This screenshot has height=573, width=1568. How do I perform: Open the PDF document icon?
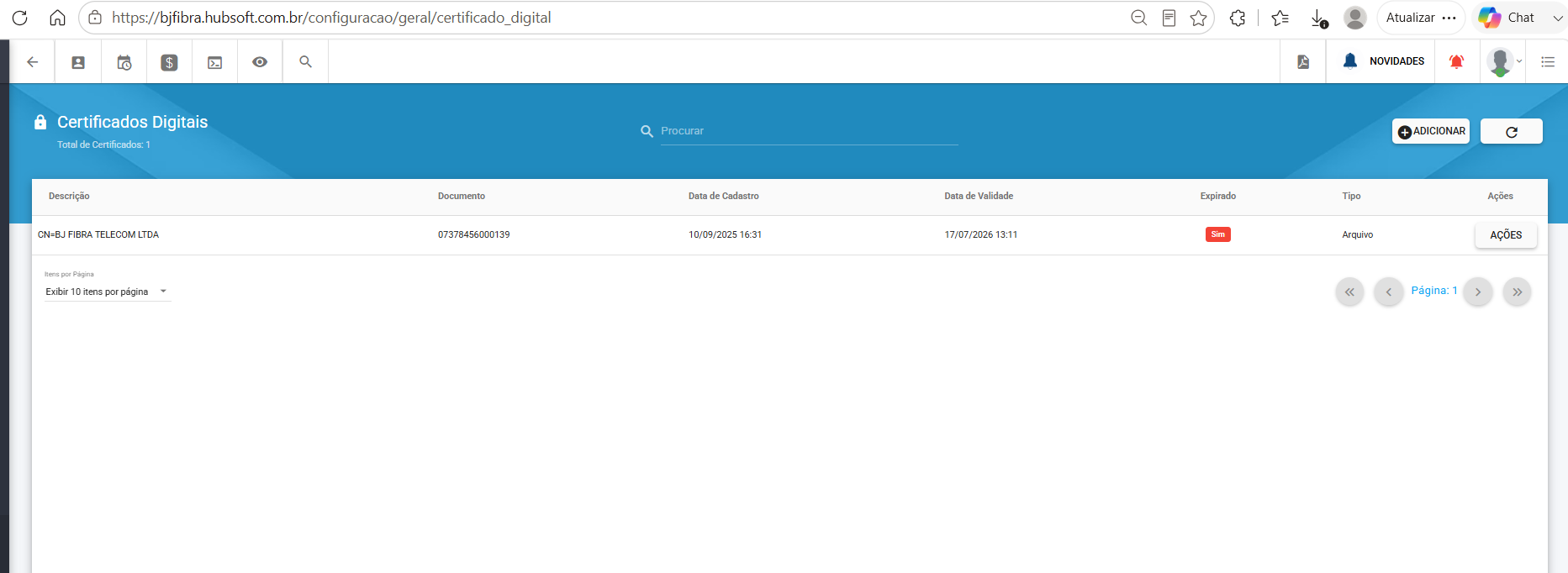pyautogui.click(x=1303, y=62)
